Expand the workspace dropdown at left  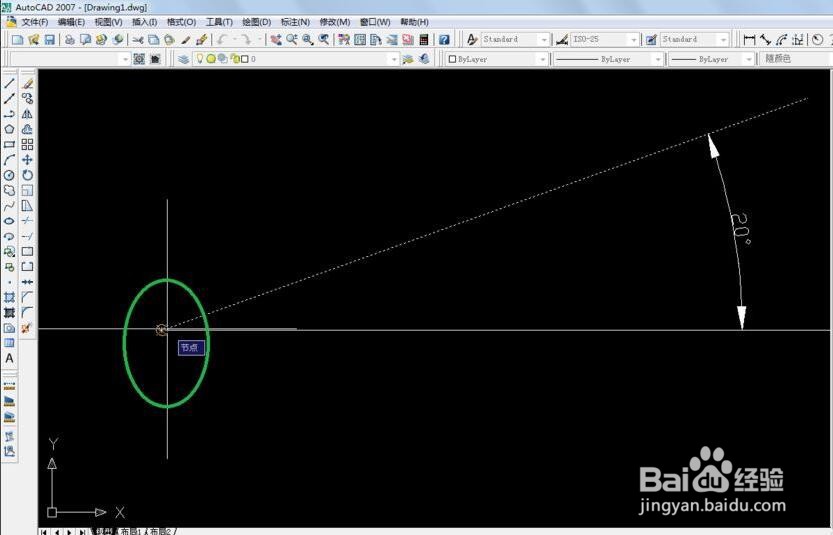pos(125,59)
